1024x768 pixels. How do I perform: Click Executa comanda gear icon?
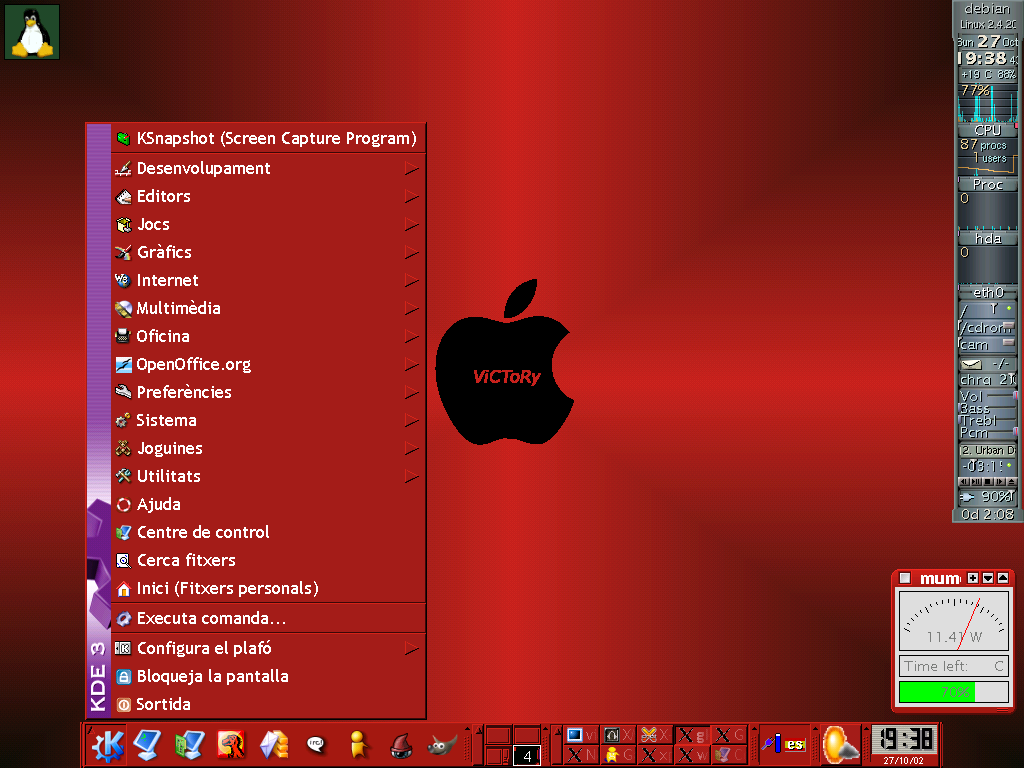[x=123, y=618]
